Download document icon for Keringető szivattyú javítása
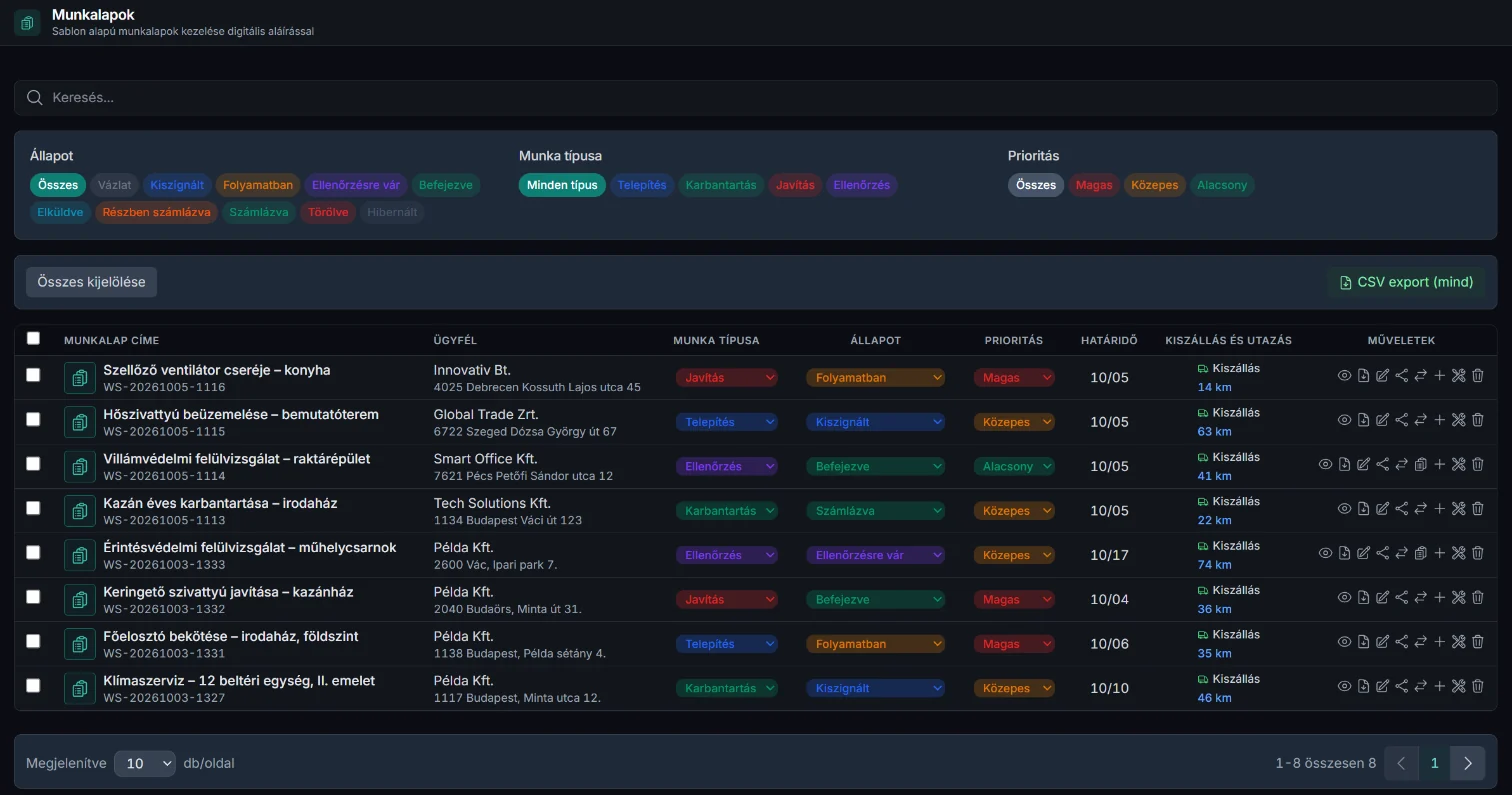Image resolution: width=1512 pixels, height=795 pixels. 1363,597
